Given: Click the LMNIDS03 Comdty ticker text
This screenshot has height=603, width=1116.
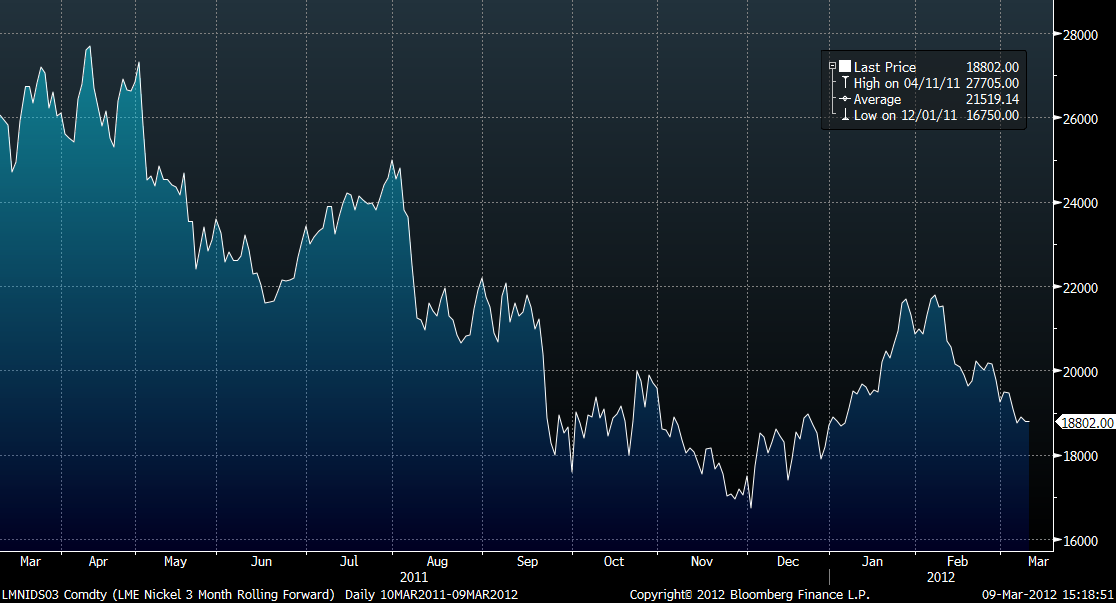Looking at the screenshot, I should click(48, 594).
